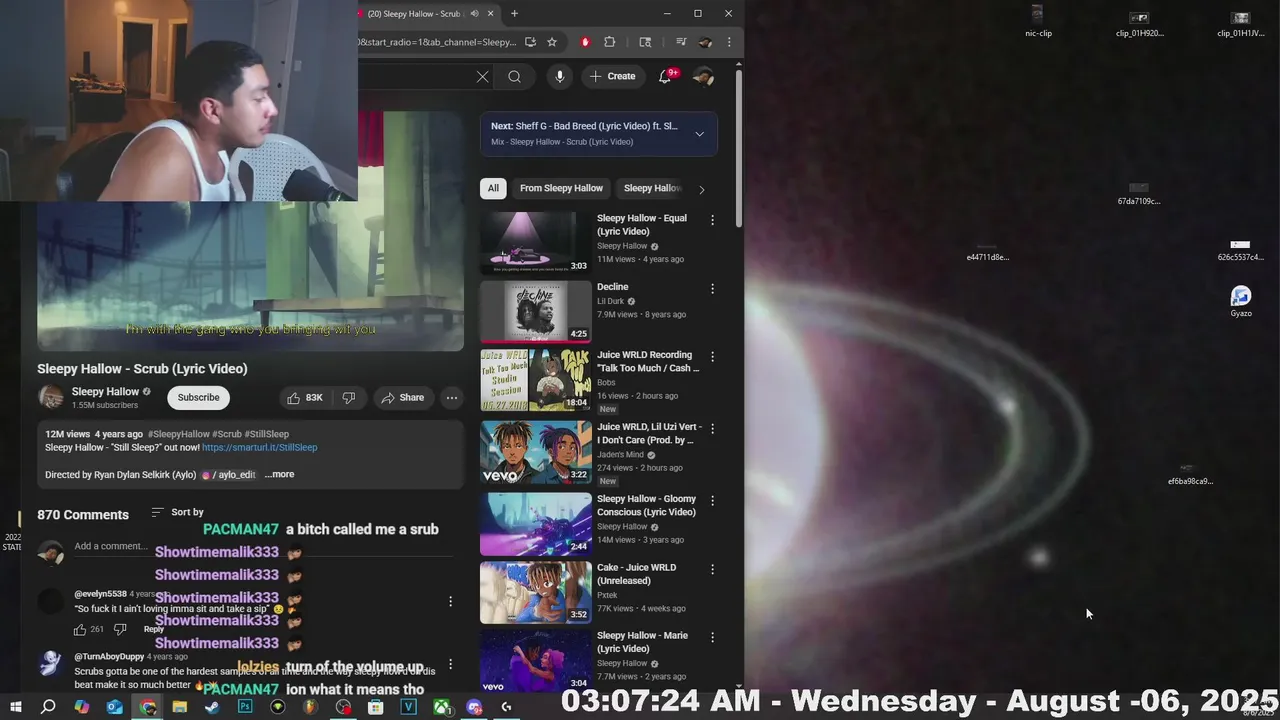
Task: Open the Chrome extensions puzzle icon
Action: pos(609,42)
